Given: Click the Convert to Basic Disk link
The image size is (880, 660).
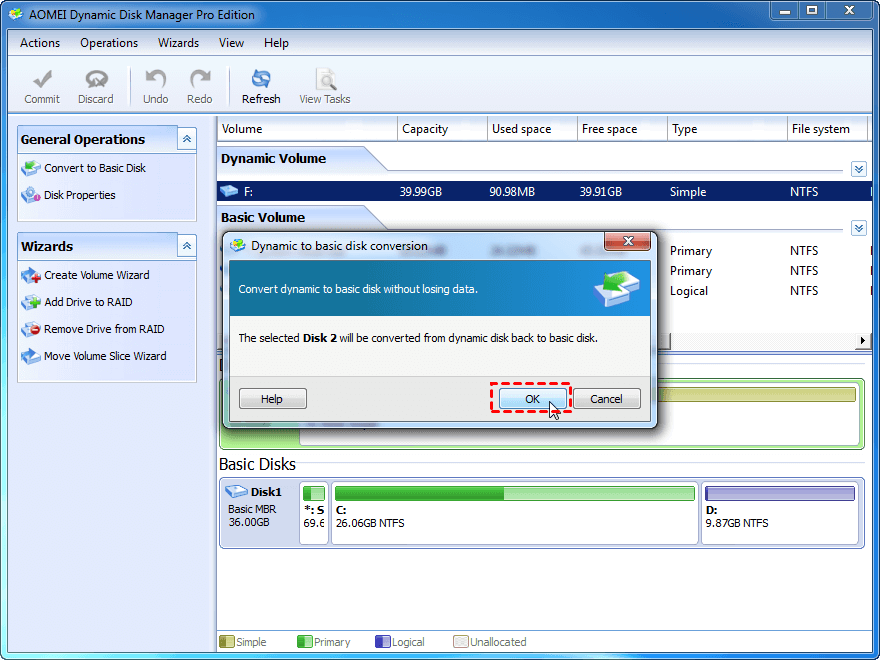Looking at the screenshot, I should (95, 168).
